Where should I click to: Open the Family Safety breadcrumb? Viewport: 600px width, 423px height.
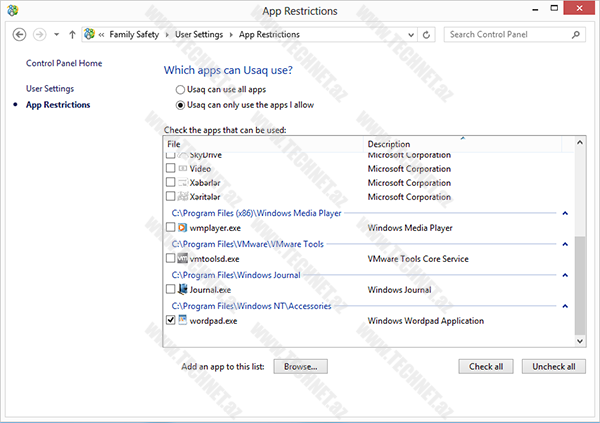tap(137, 34)
